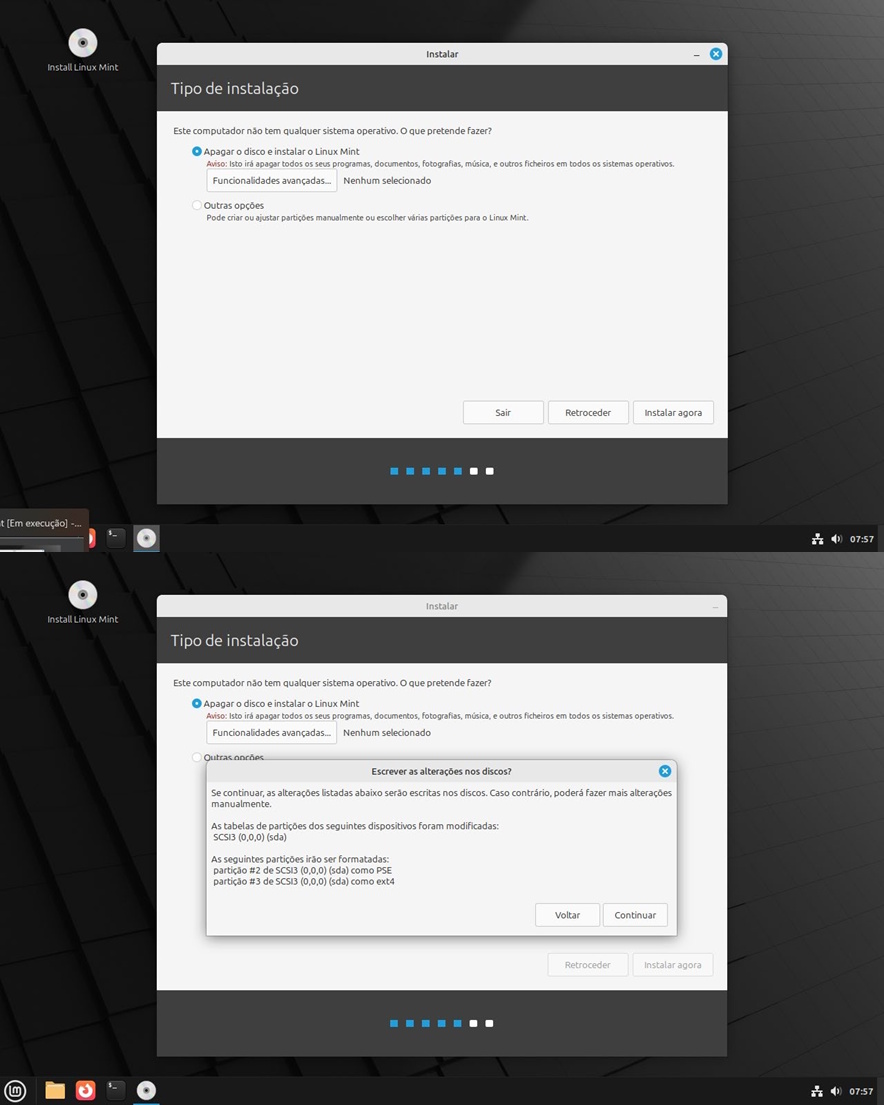
Task: Click the '[Em execução]' taskbar window preview
Action: pyautogui.click(x=42, y=529)
